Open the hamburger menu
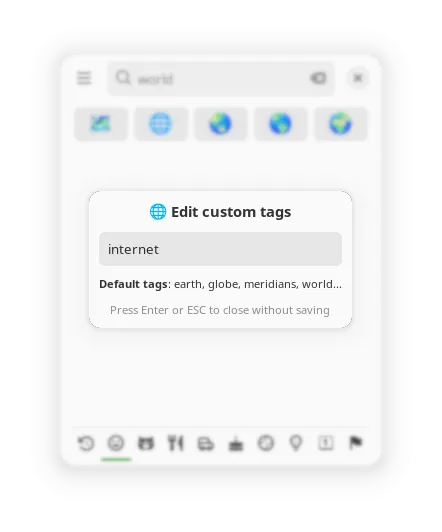Screen dimensions: 442x532 pos(84,78)
